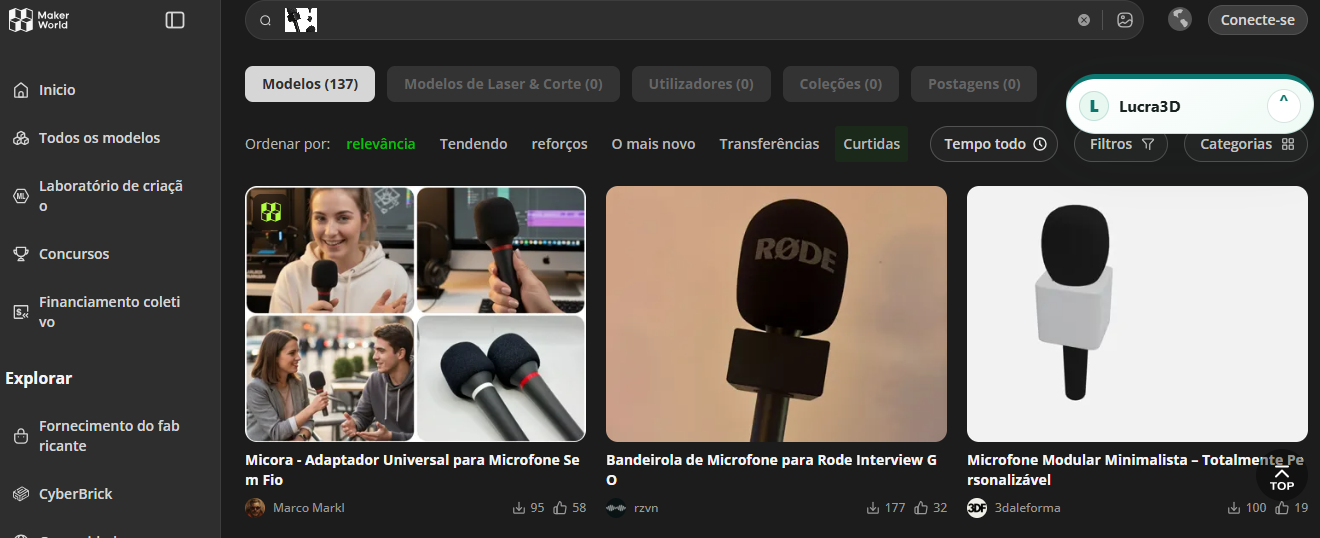Image resolution: width=1320 pixels, height=538 pixels.
Task: Like the Rode model with 32 likes
Action: coord(921,508)
